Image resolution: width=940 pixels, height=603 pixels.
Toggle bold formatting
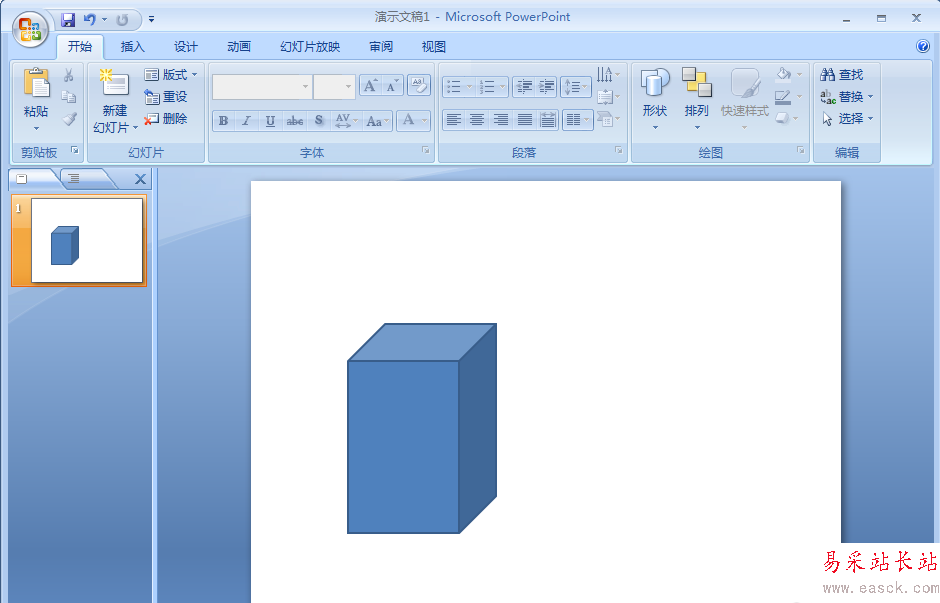tap(223, 121)
